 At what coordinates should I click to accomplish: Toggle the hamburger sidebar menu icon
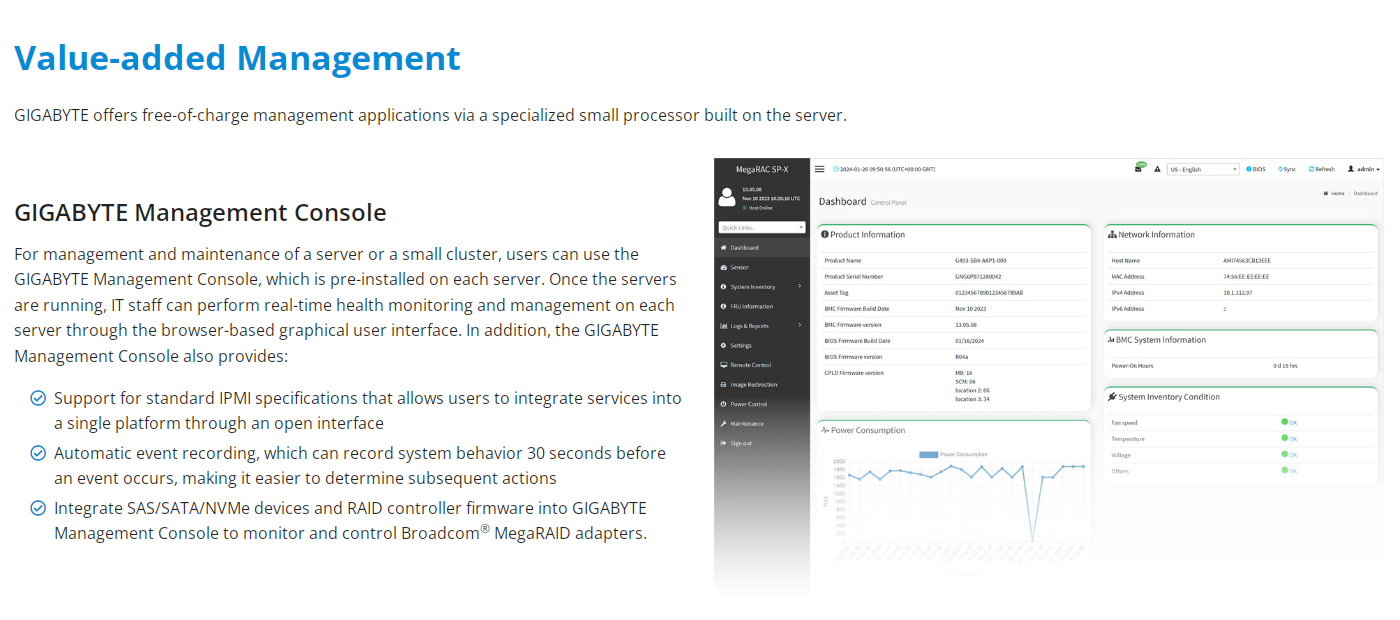coord(820,169)
